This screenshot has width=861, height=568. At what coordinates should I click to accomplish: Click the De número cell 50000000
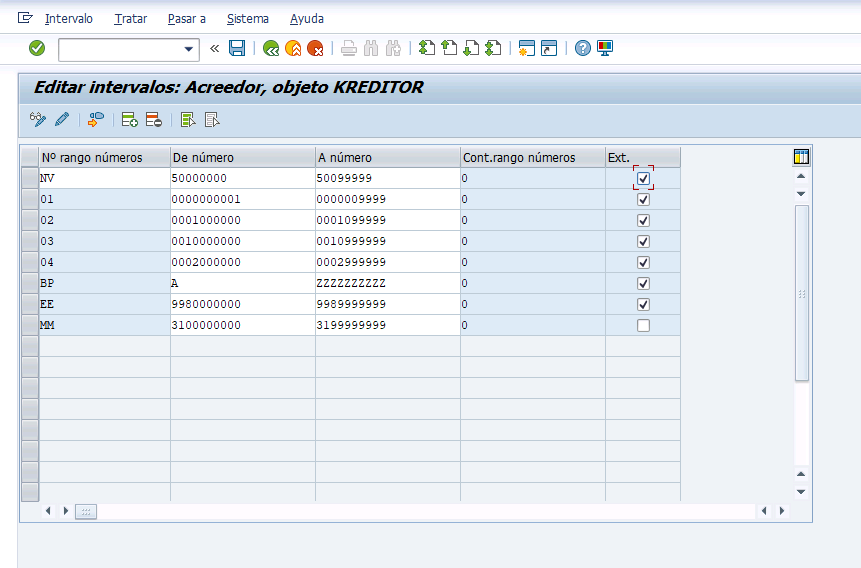[243, 179]
